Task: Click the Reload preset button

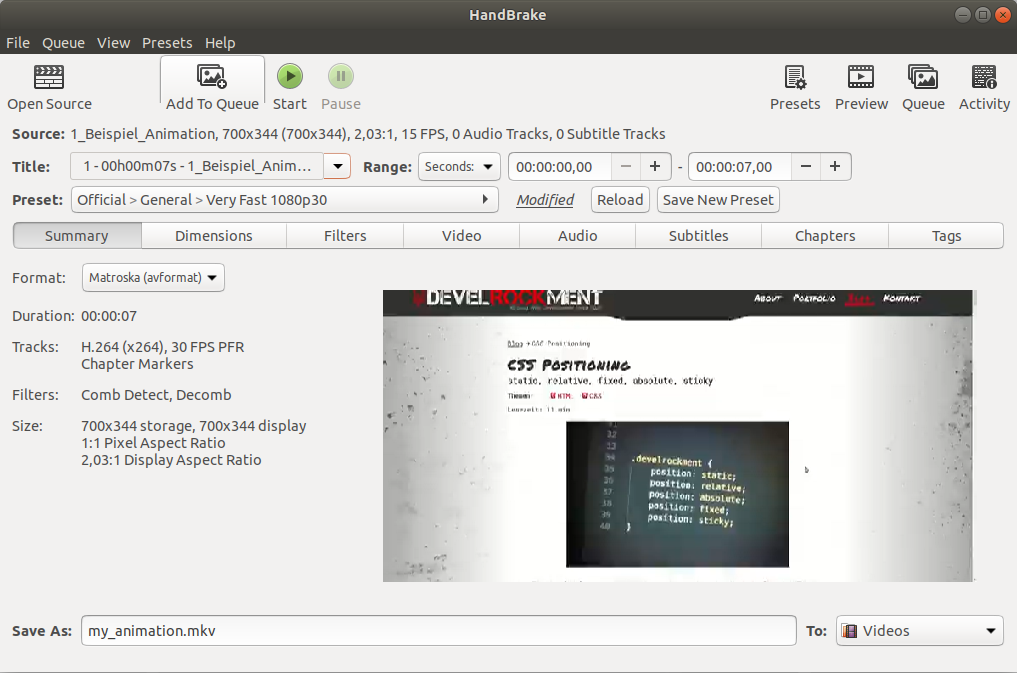Action: click(620, 200)
